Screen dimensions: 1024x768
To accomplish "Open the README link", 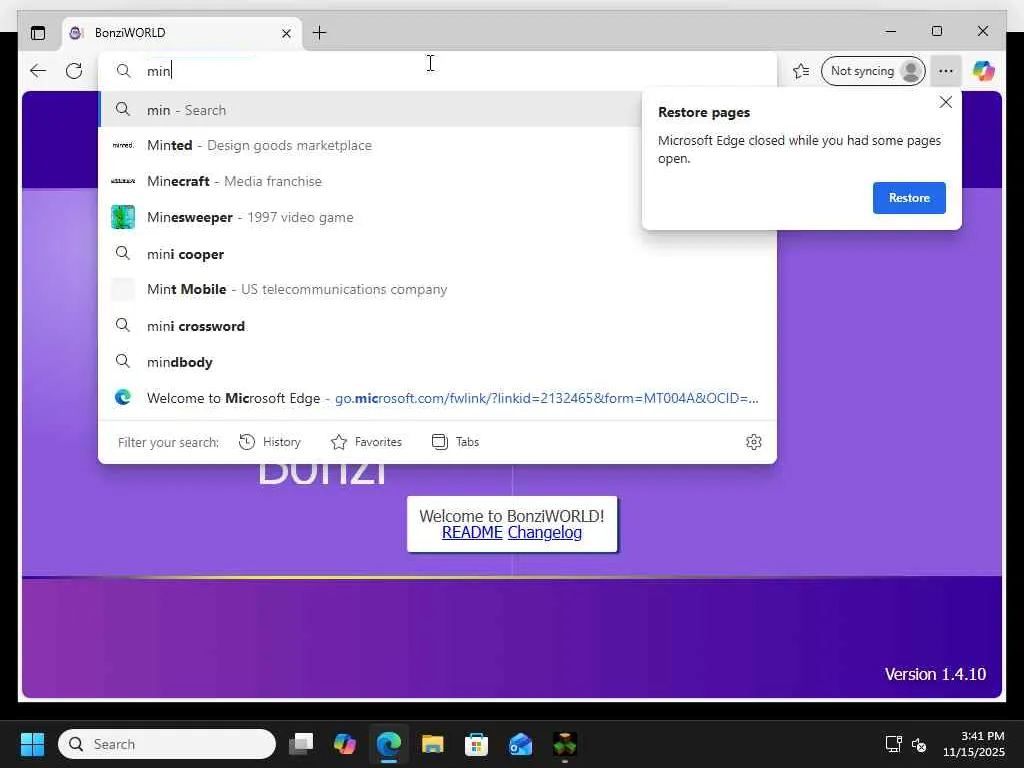I will (x=472, y=533).
